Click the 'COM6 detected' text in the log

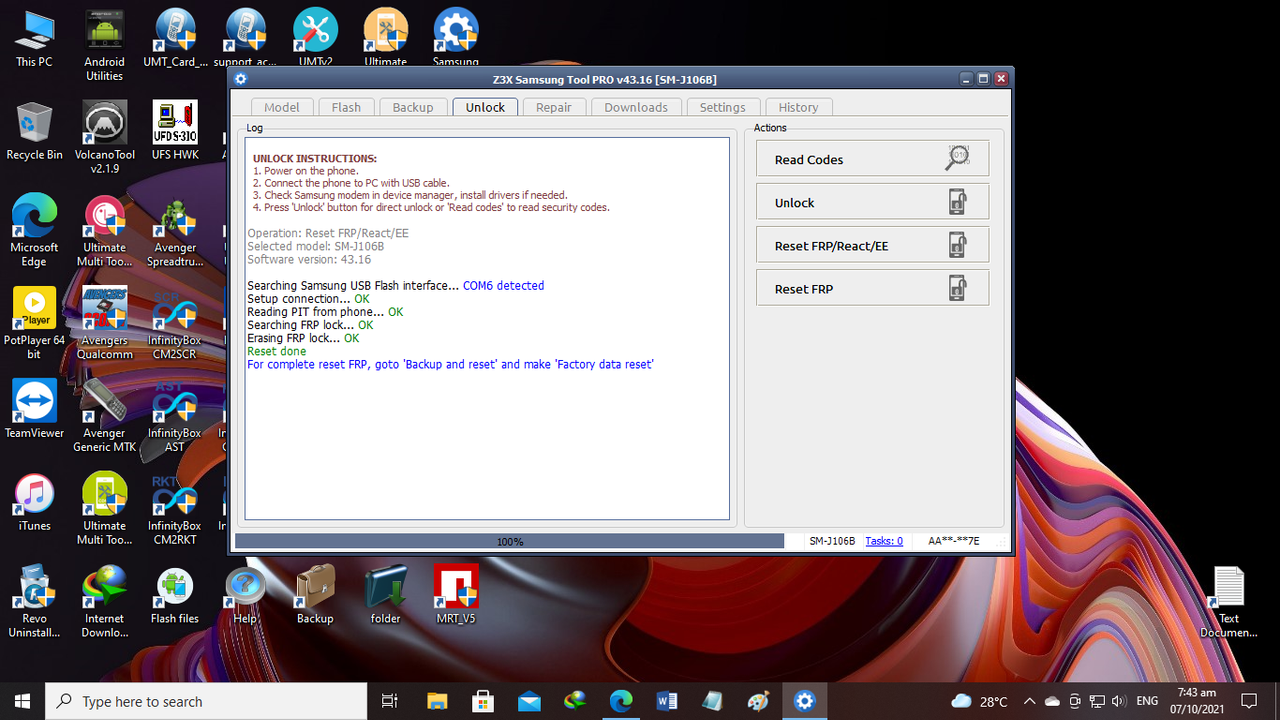tap(503, 286)
